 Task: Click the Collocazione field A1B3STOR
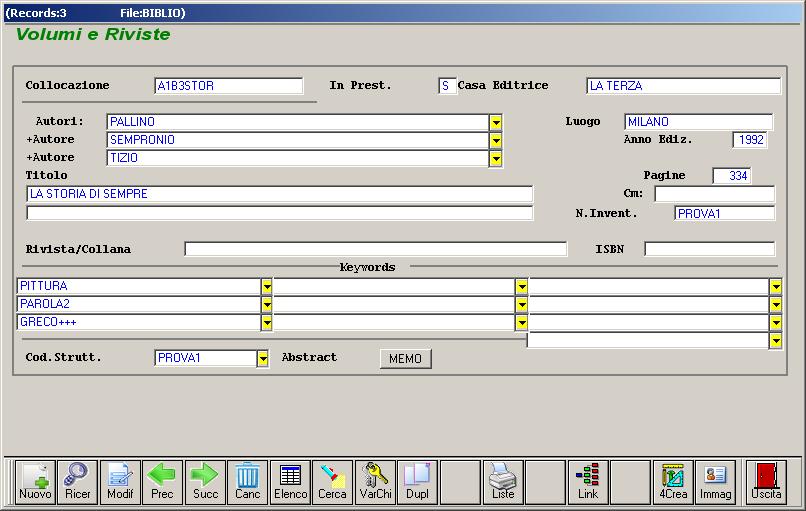tap(228, 86)
